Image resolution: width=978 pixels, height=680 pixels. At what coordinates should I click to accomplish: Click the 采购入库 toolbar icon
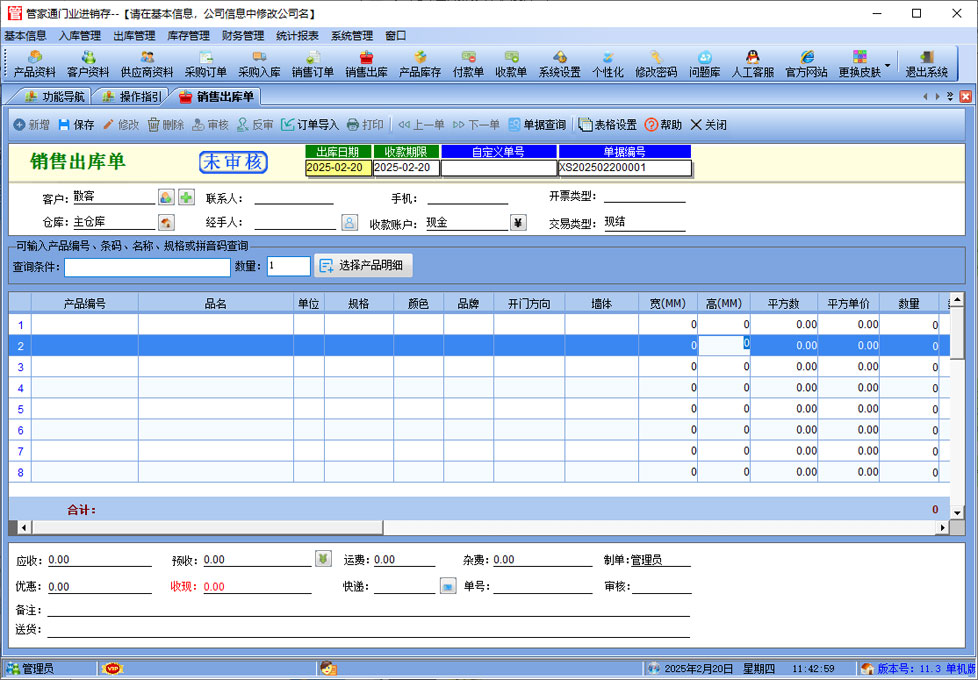pyautogui.click(x=259, y=64)
